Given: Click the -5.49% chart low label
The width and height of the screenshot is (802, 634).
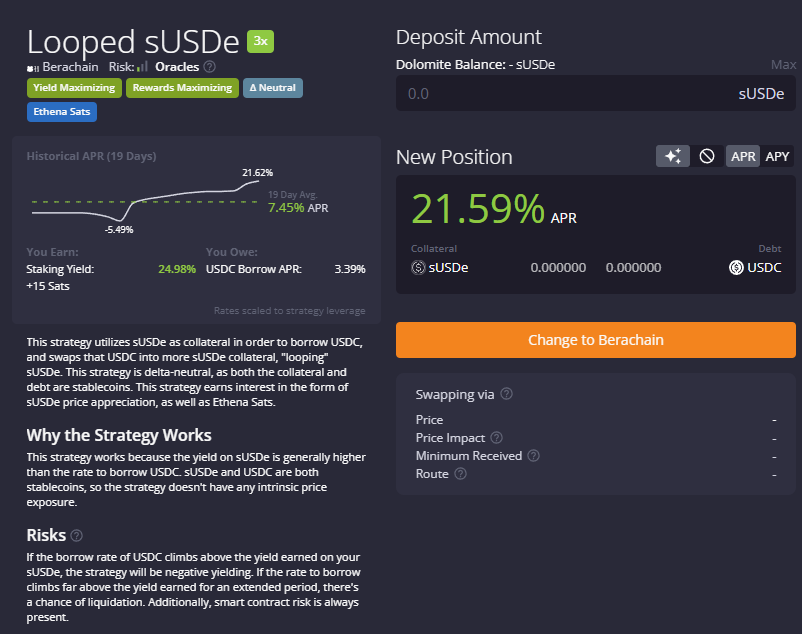Looking at the screenshot, I should (x=119, y=230).
